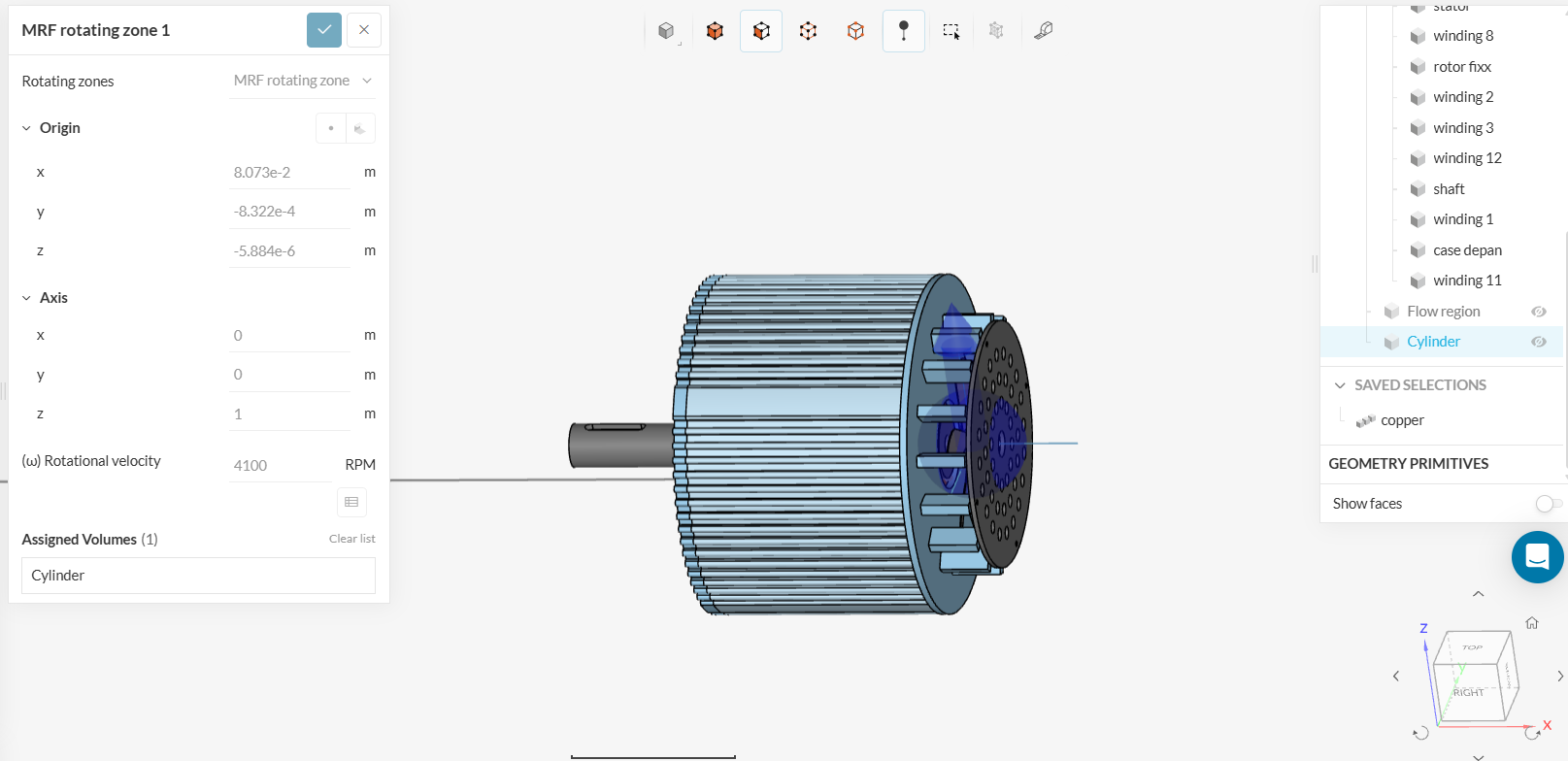
Task: Edit the Rotational velocity field
Action: click(x=281, y=466)
